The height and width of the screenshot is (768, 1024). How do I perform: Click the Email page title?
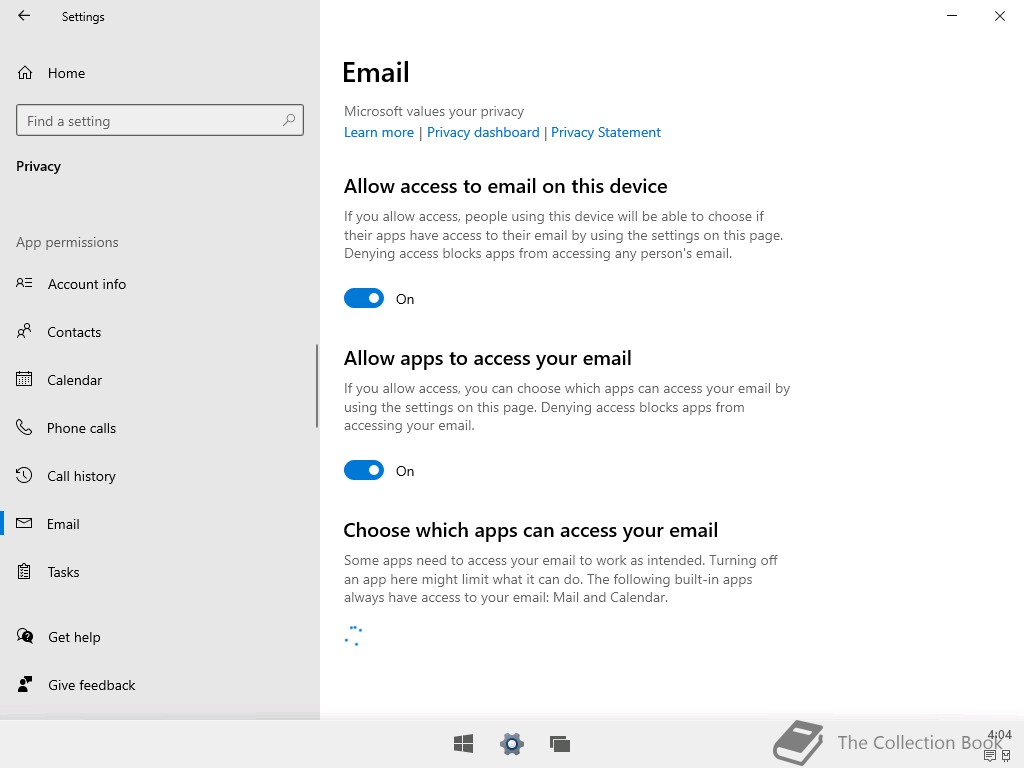[x=376, y=72]
